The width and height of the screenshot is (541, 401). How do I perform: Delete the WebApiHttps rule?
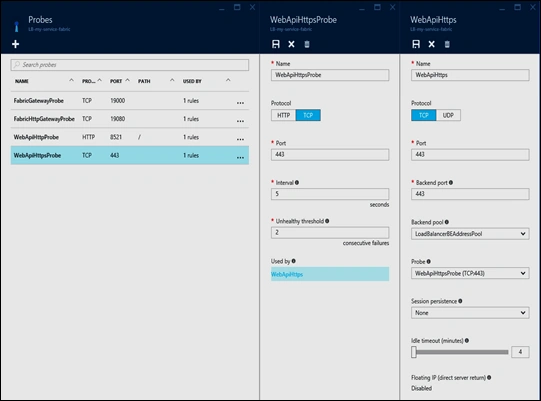pos(447,44)
